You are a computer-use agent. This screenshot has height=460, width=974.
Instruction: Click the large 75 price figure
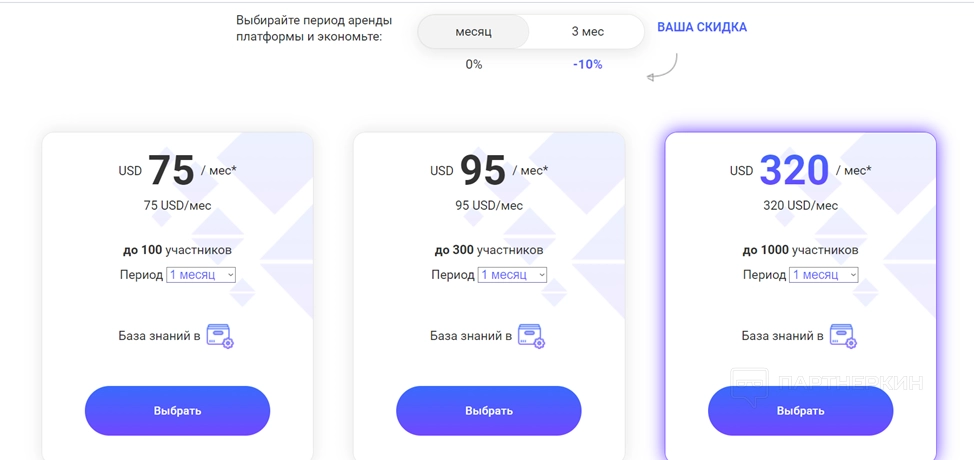pos(171,170)
